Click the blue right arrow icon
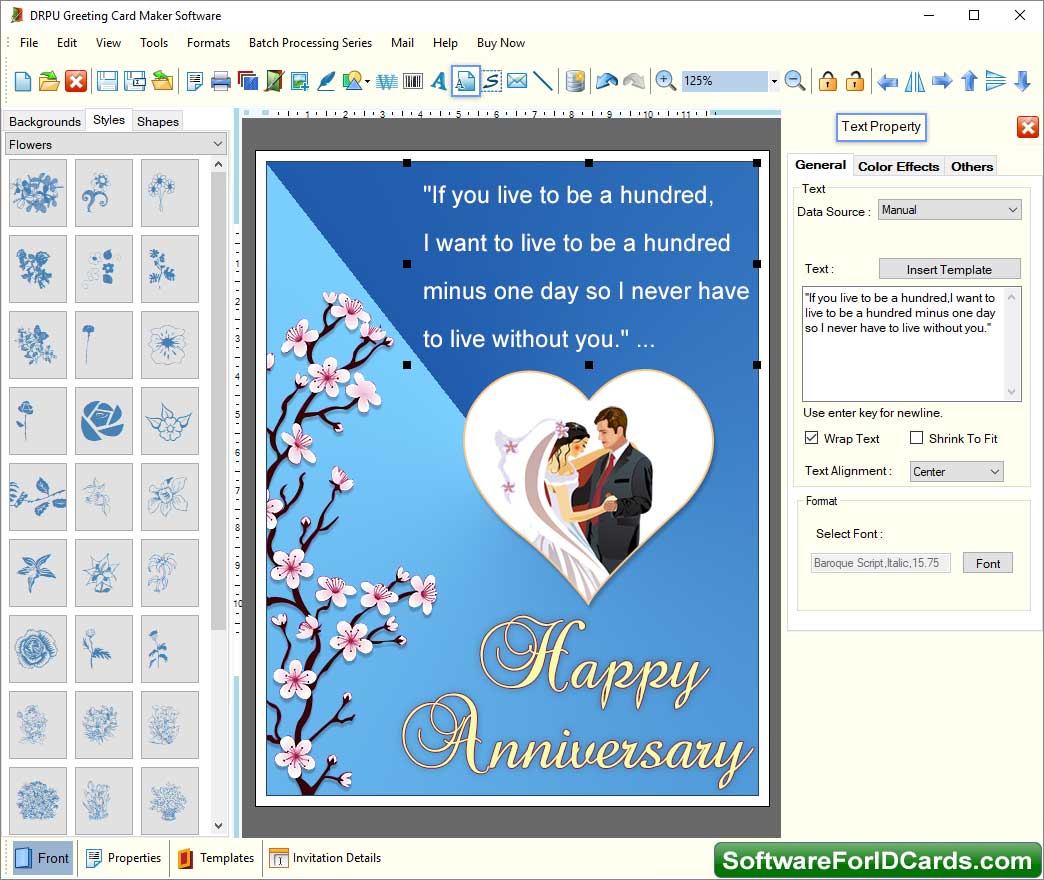Image resolution: width=1044 pixels, height=880 pixels. pyautogui.click(x=942, y=81)
